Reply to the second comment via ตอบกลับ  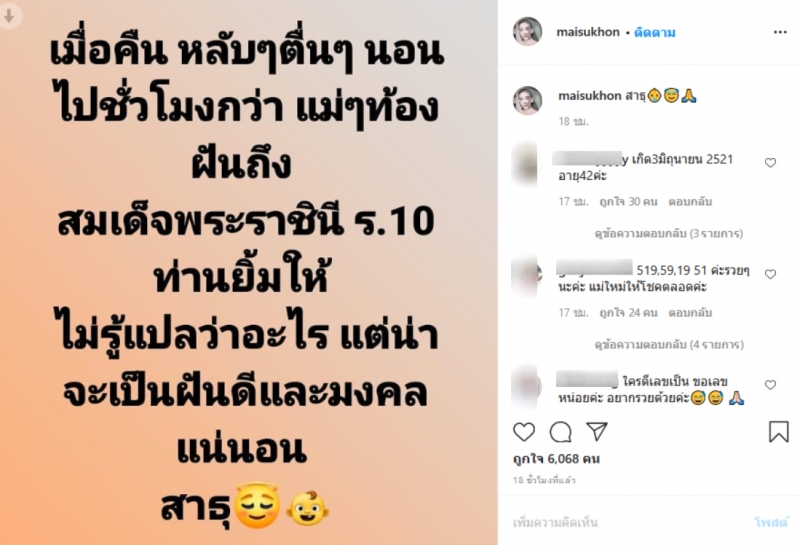[690, 313]
